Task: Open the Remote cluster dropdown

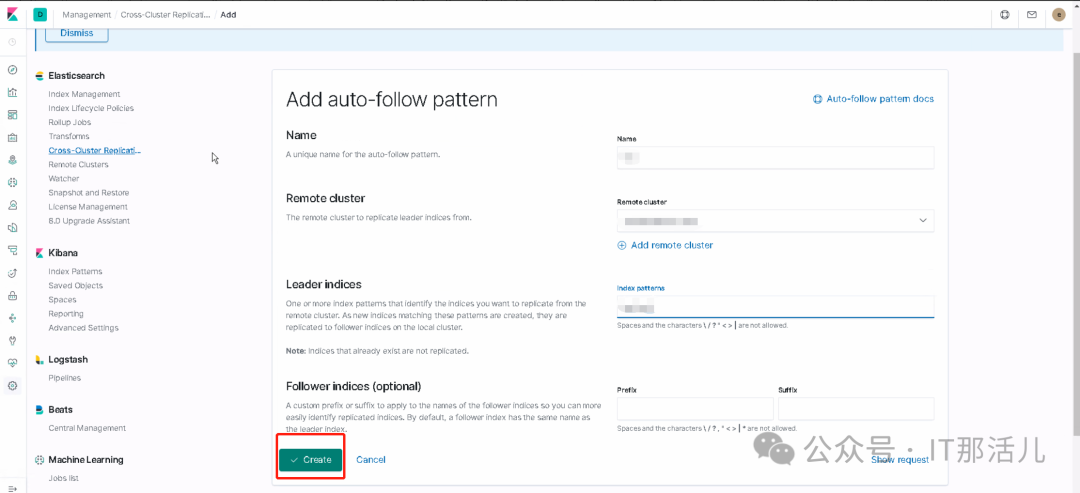Action: [775, 221]
